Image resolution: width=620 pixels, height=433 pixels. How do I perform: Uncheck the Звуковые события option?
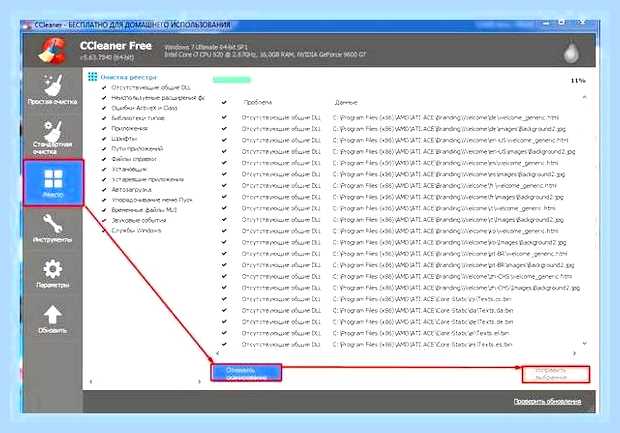coord(104,220)
